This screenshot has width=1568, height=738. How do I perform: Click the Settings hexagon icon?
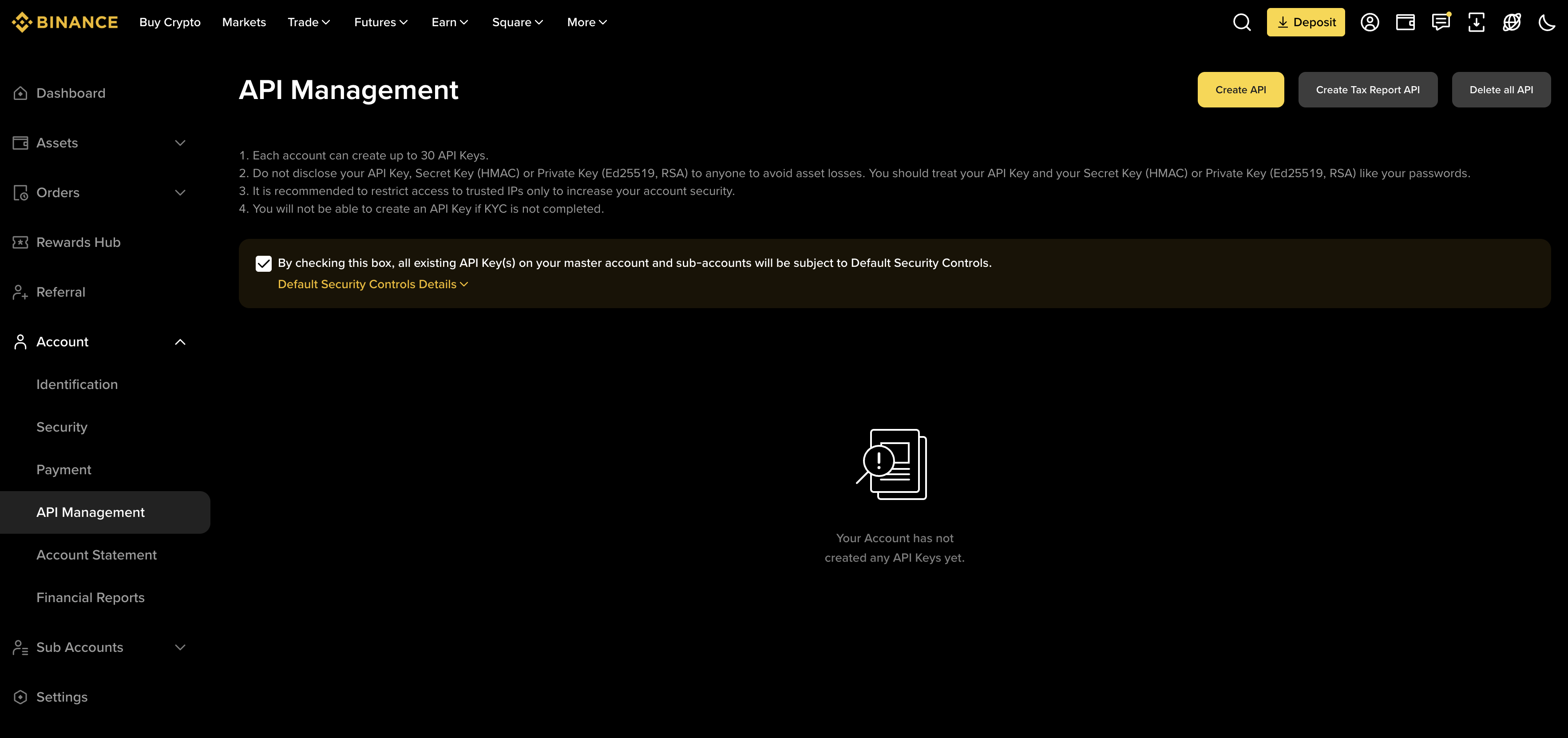pos(20,697)
